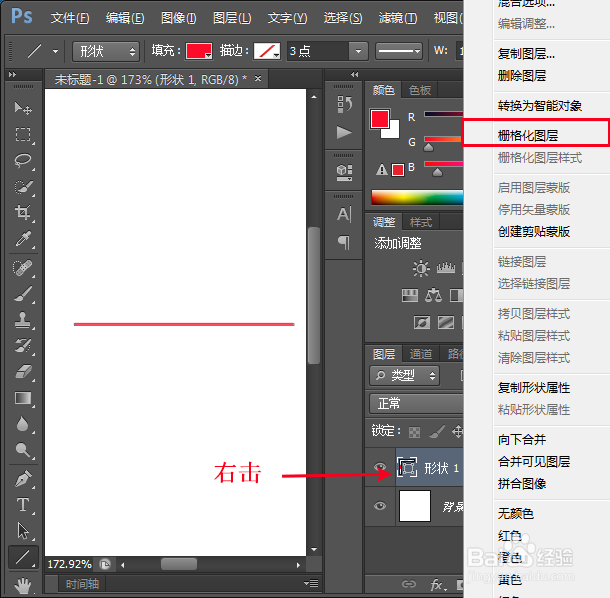Select the Clone Stamp tool
Screen dimensions: 610x598
tap(23, 320)
